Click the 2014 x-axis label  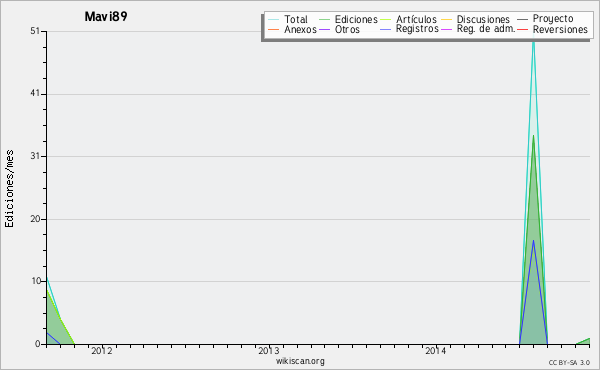point(435,351)
